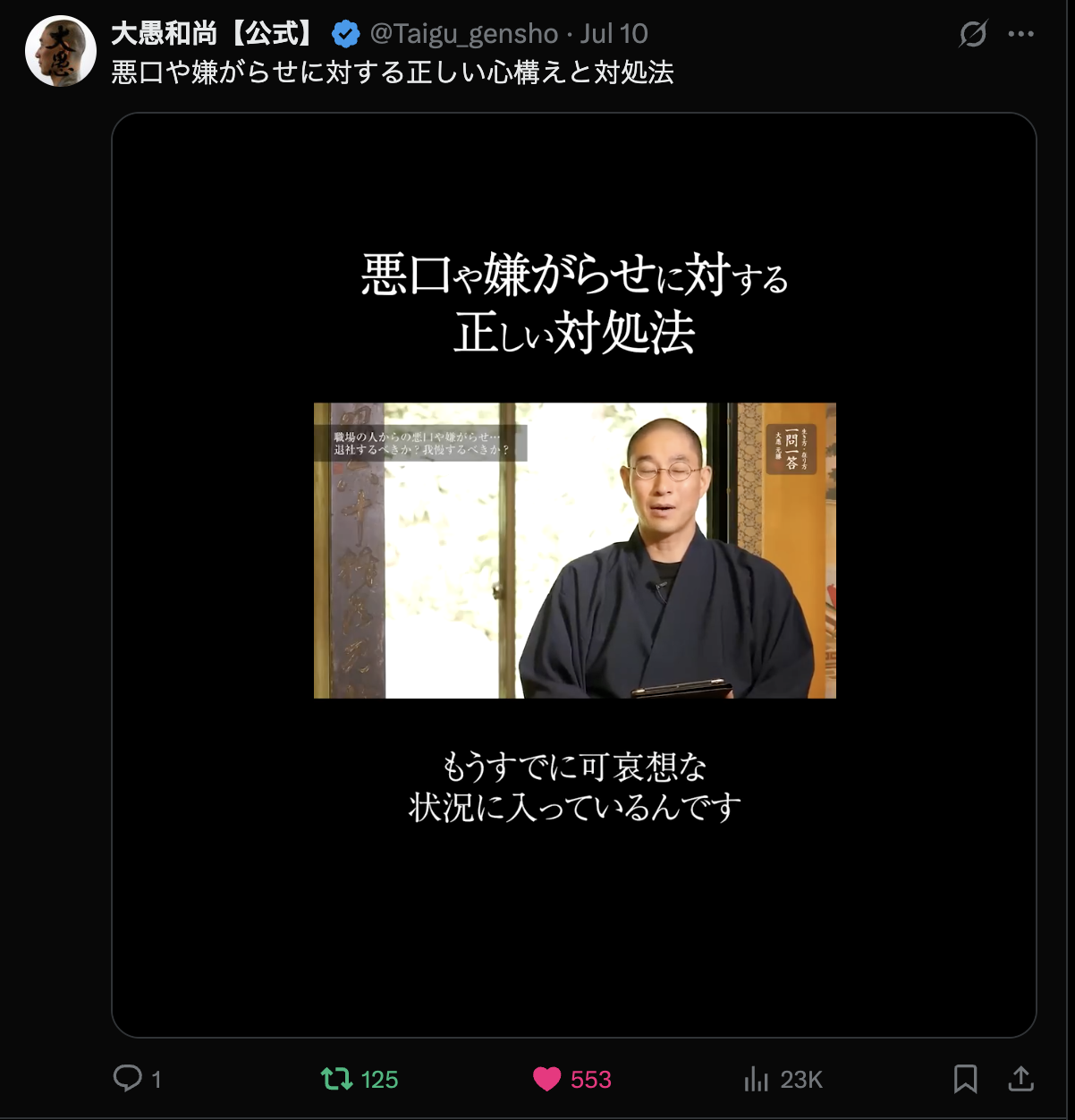
Task: Open the view analytics bar-chart icon
Action: coord(756,1079)
